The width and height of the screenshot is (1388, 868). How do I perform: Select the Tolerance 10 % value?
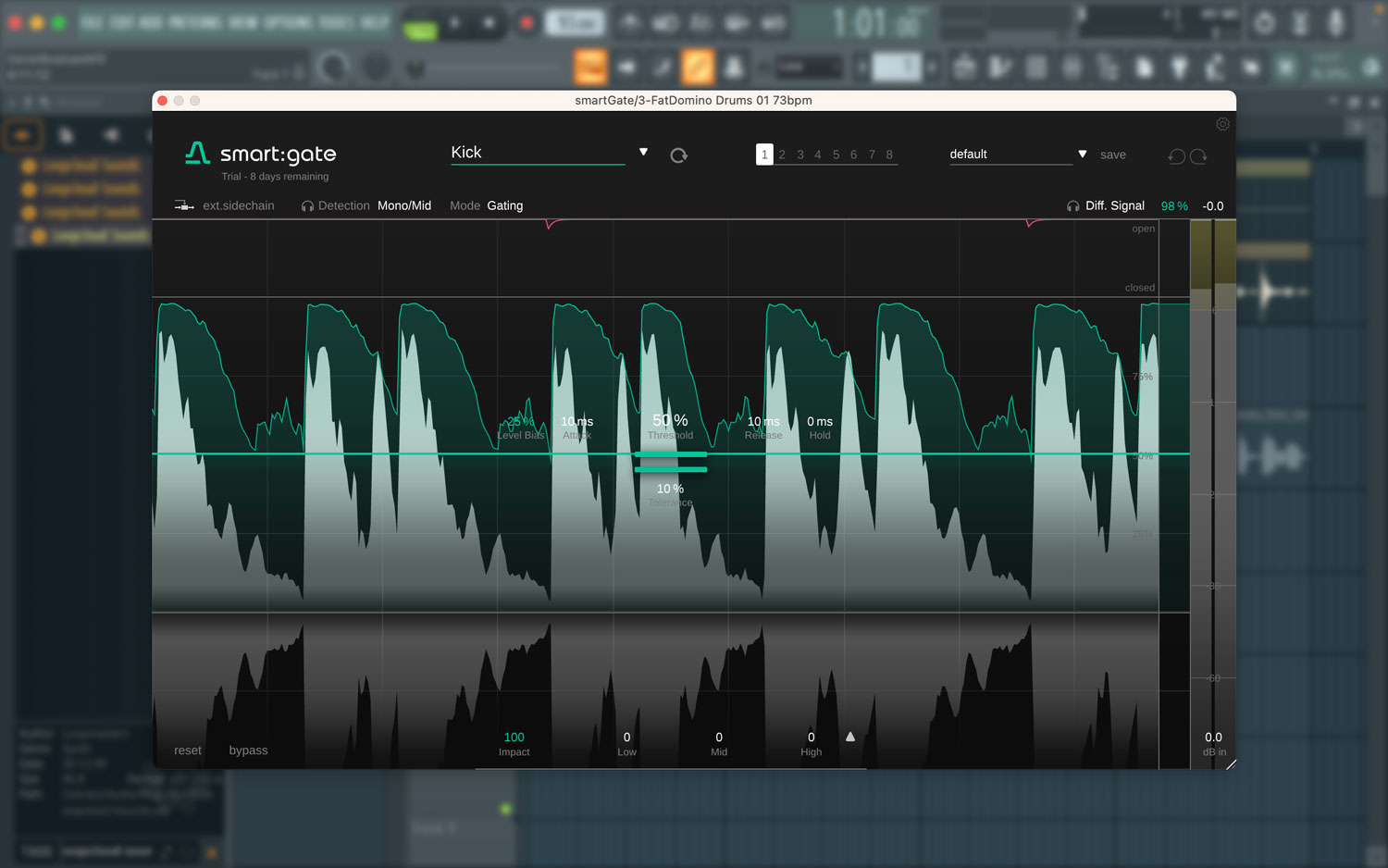pos(671,489)
